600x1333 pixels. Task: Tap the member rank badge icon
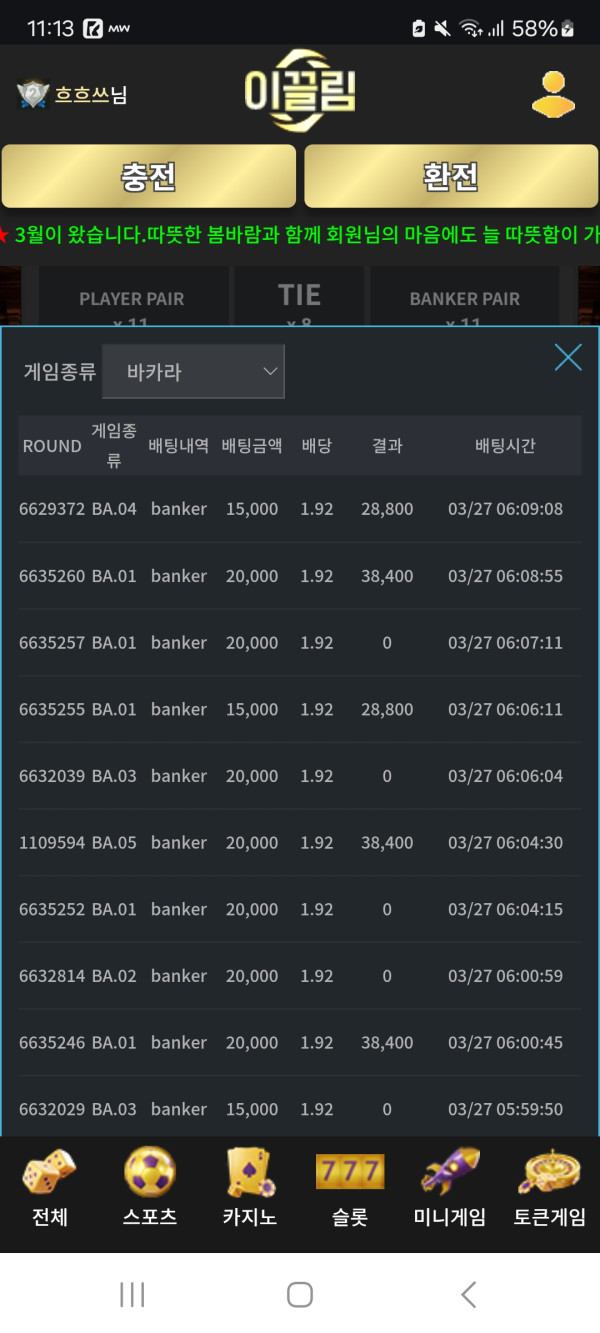click(x=33, y=95)
